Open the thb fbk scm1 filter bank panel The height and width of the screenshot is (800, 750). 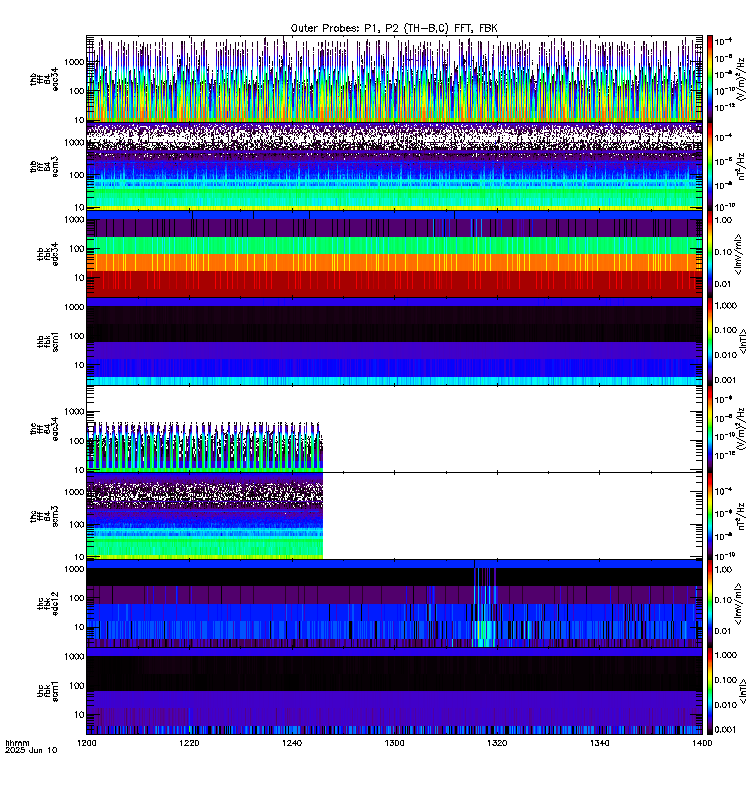point(394,341)
